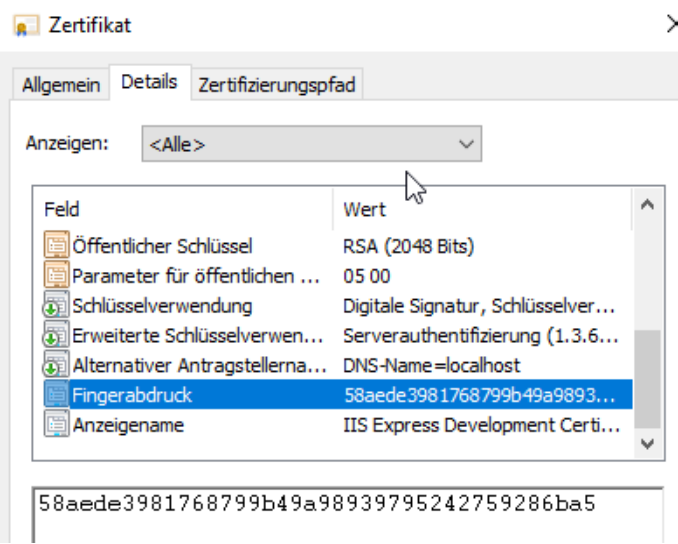
Task: Click the Öffentlicher Schlüssel field icon
Action: (x=56, y=245)
